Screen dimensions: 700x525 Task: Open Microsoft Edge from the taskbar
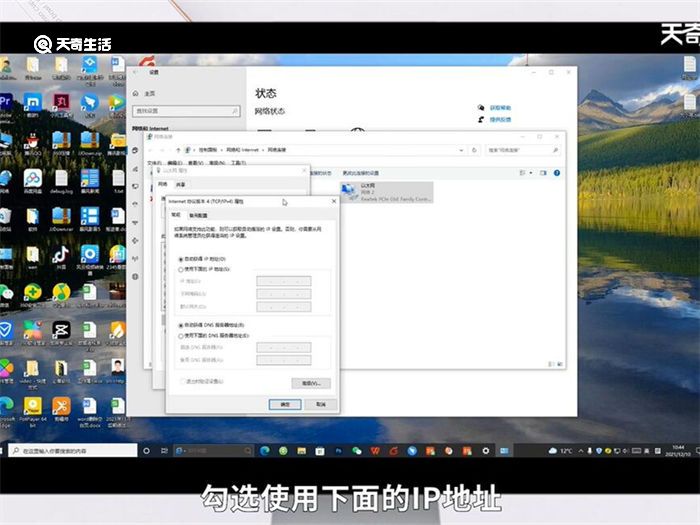[x=265, y=451]
